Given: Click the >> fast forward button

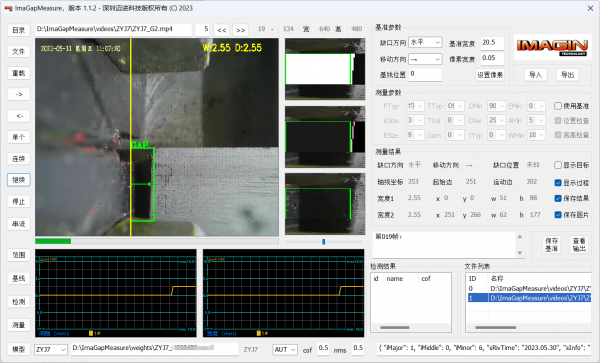Looking at the screenshot, I should coord(240,30).
